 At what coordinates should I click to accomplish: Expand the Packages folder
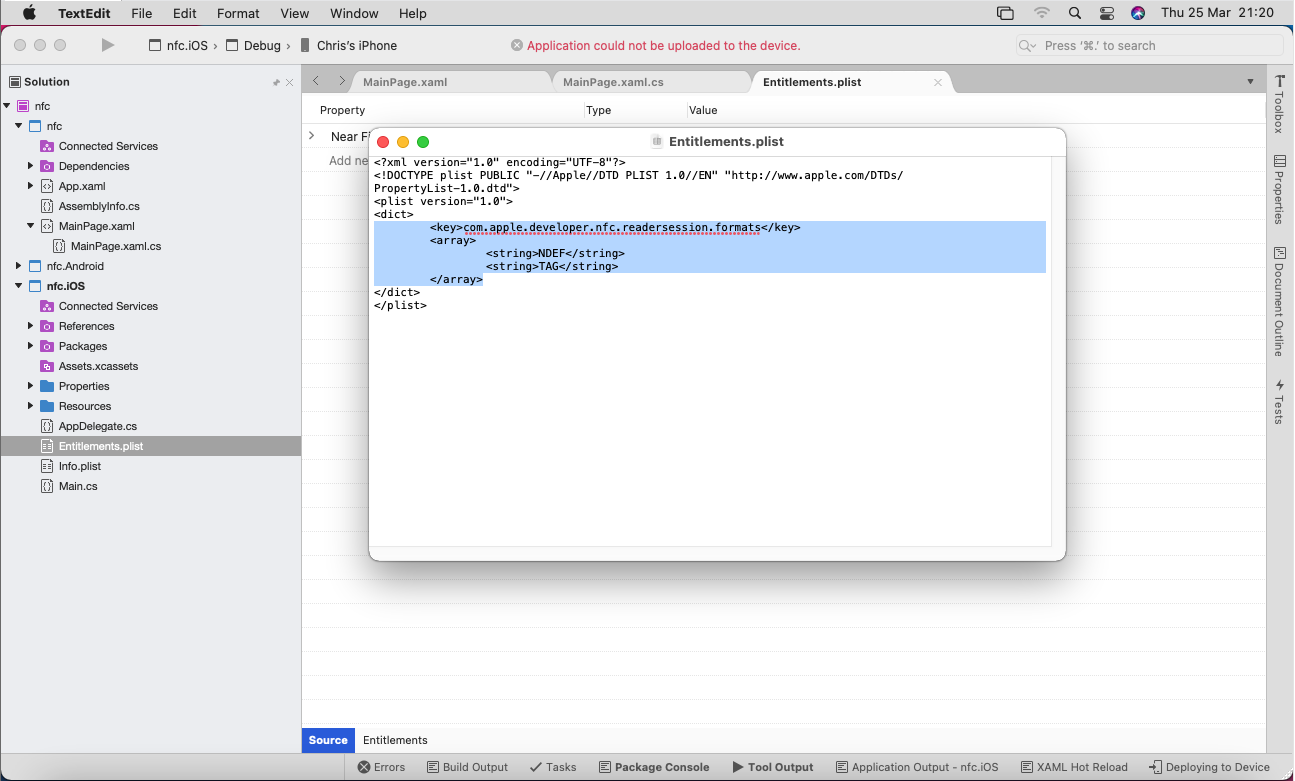[x=31, y=346]
